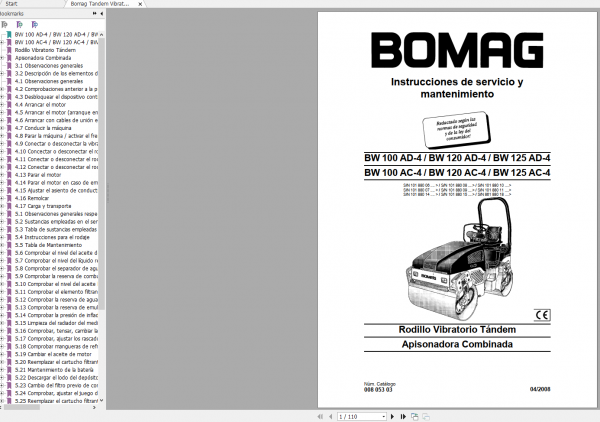Viewport: 600px width, 422px height.
Task: Open bookmark 4.14 Parar el motor en caso
Action: [x=56, y=182]
